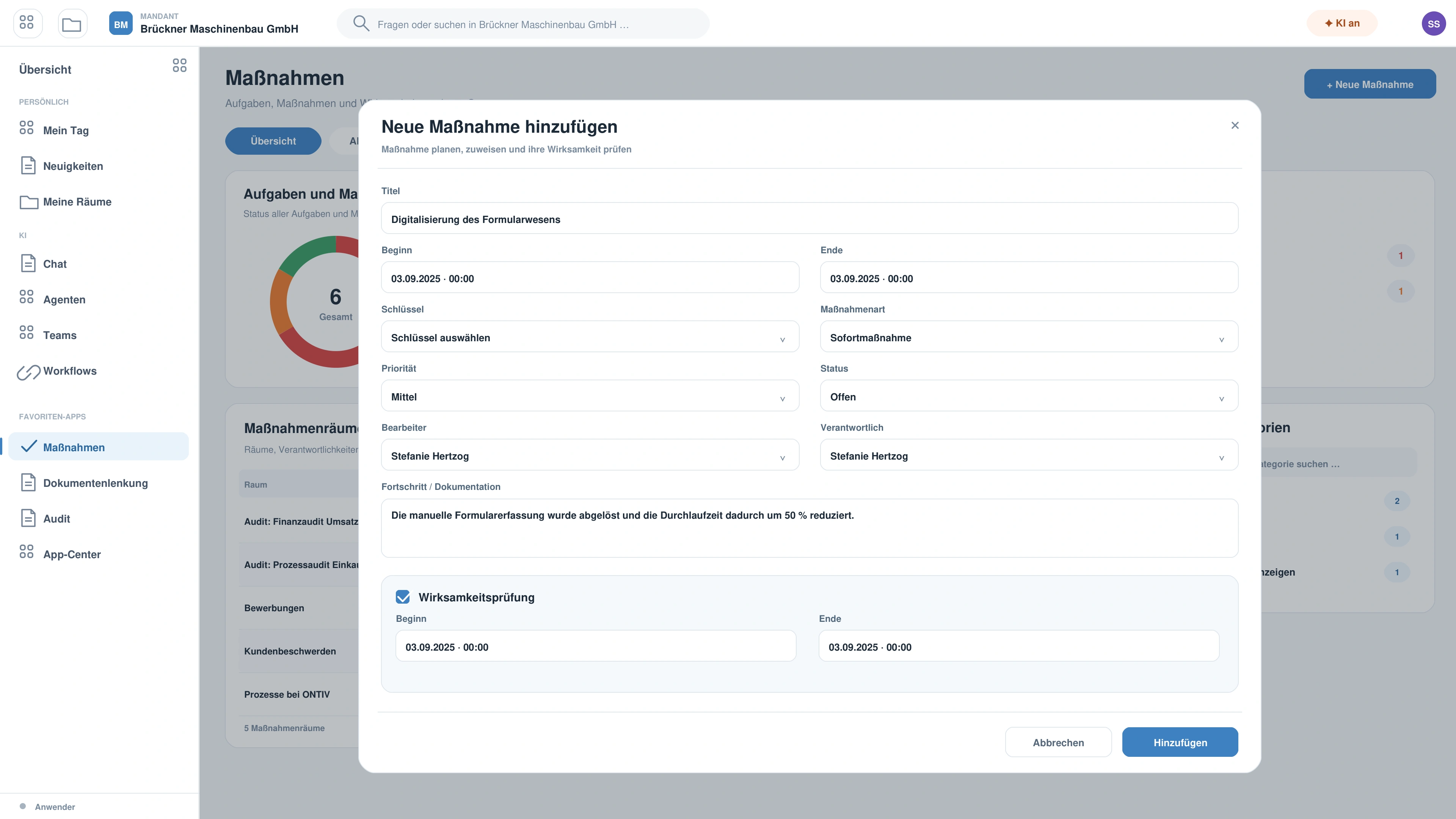This screenshot has height=819, width=1456.
Task: Open Chat in sidebar
Action: click(99, 264)
